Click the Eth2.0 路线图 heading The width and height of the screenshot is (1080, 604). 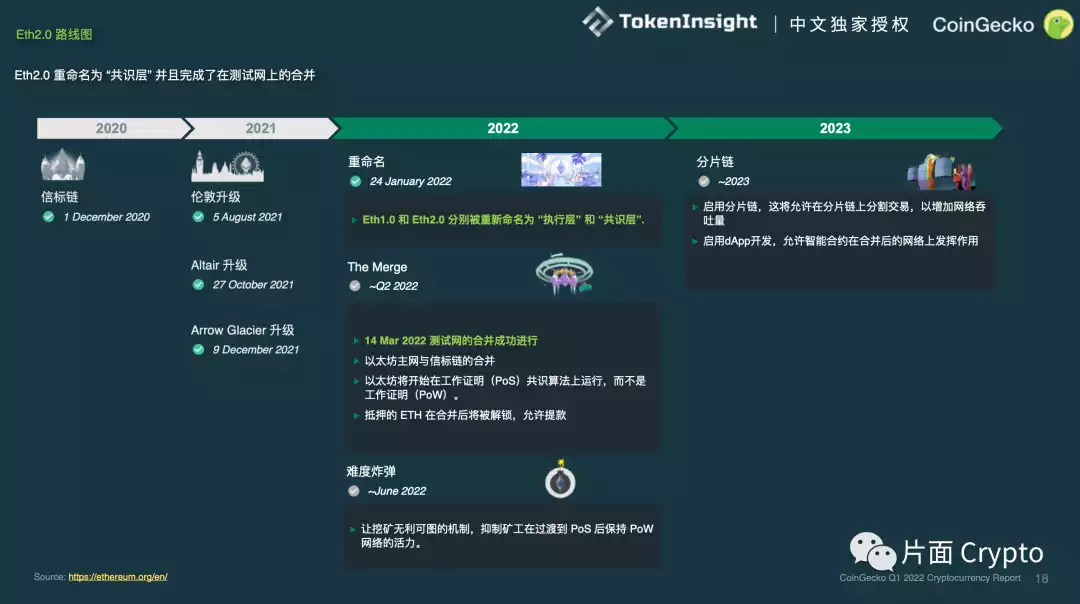click(x=54, y=34)
